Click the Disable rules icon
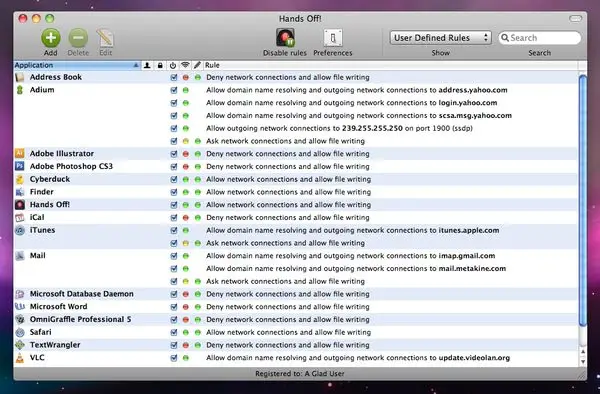600x394 pixels. click(x=285, y=37)
